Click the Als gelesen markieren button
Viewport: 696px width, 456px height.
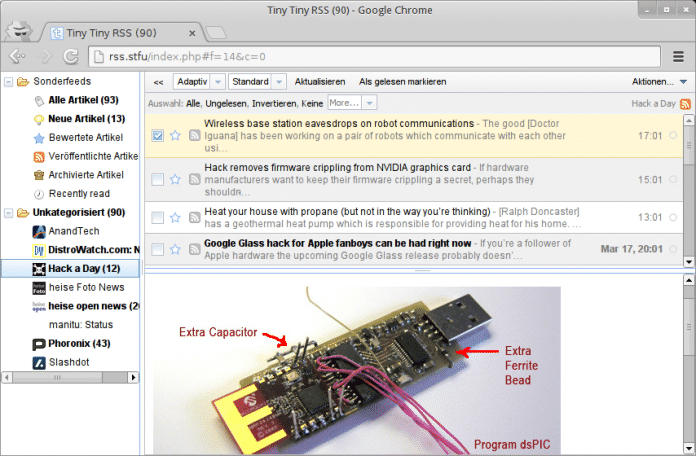[x=402, y=81]
